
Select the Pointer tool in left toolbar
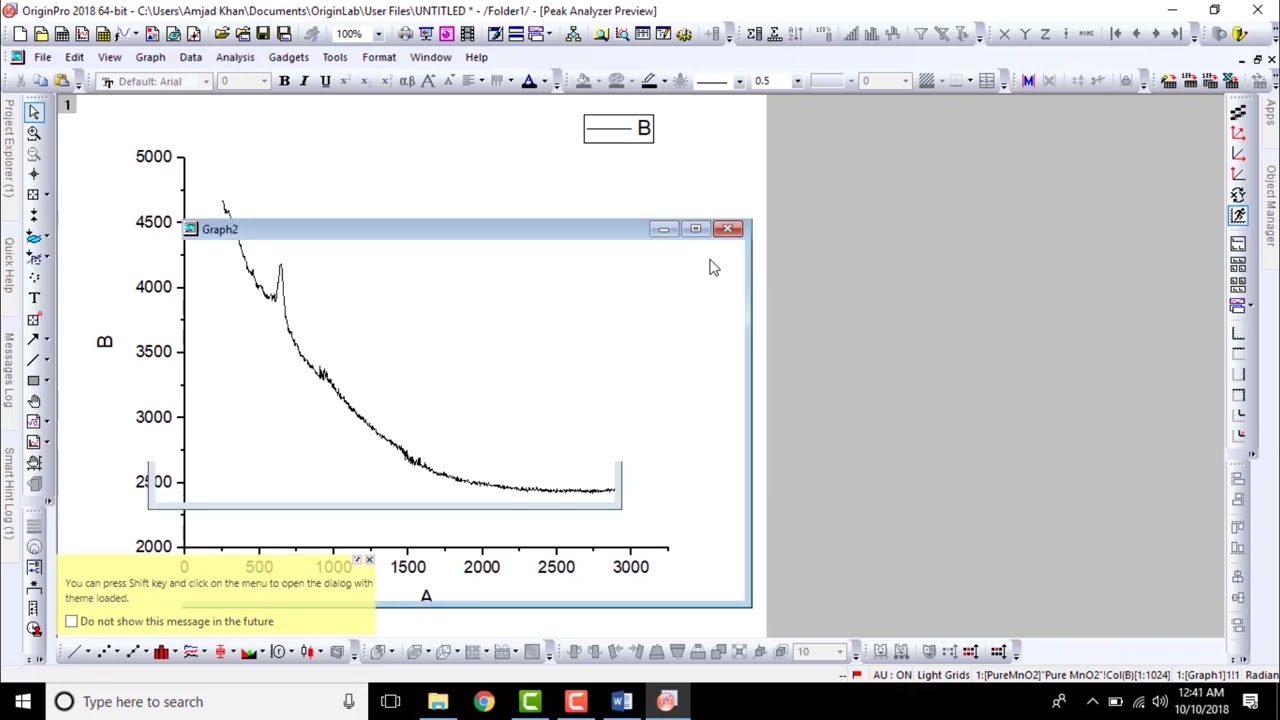tap(34, 112)
